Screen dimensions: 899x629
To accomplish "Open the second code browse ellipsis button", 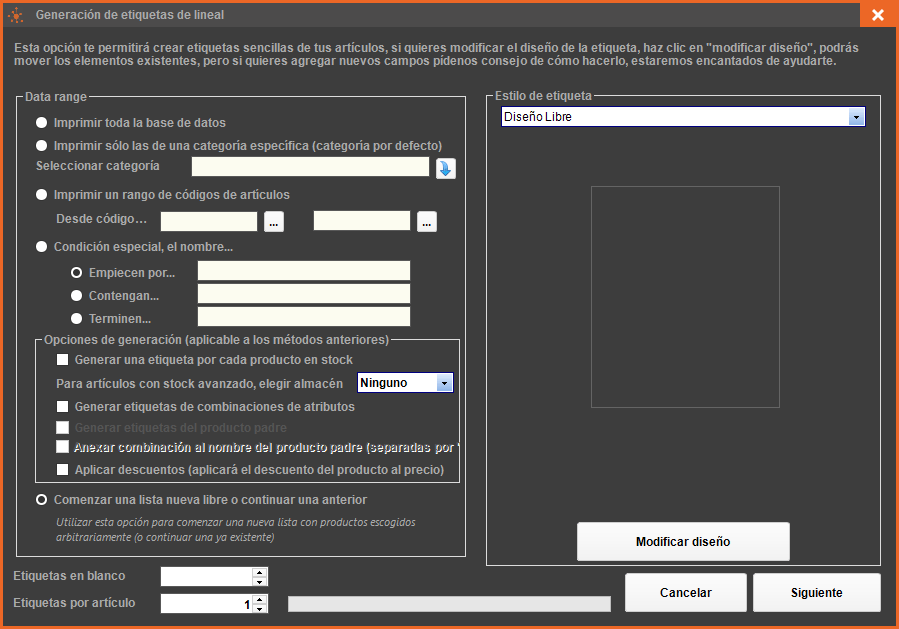I will point(427,222).
